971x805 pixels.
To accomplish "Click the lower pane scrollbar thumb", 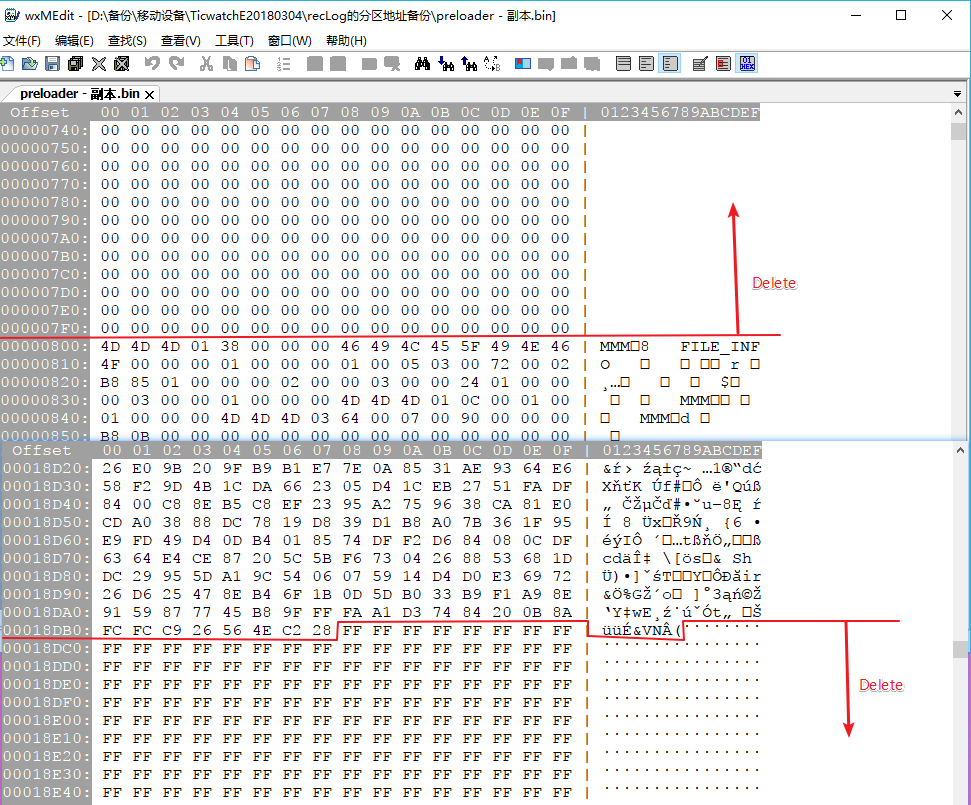I will 960,649.
